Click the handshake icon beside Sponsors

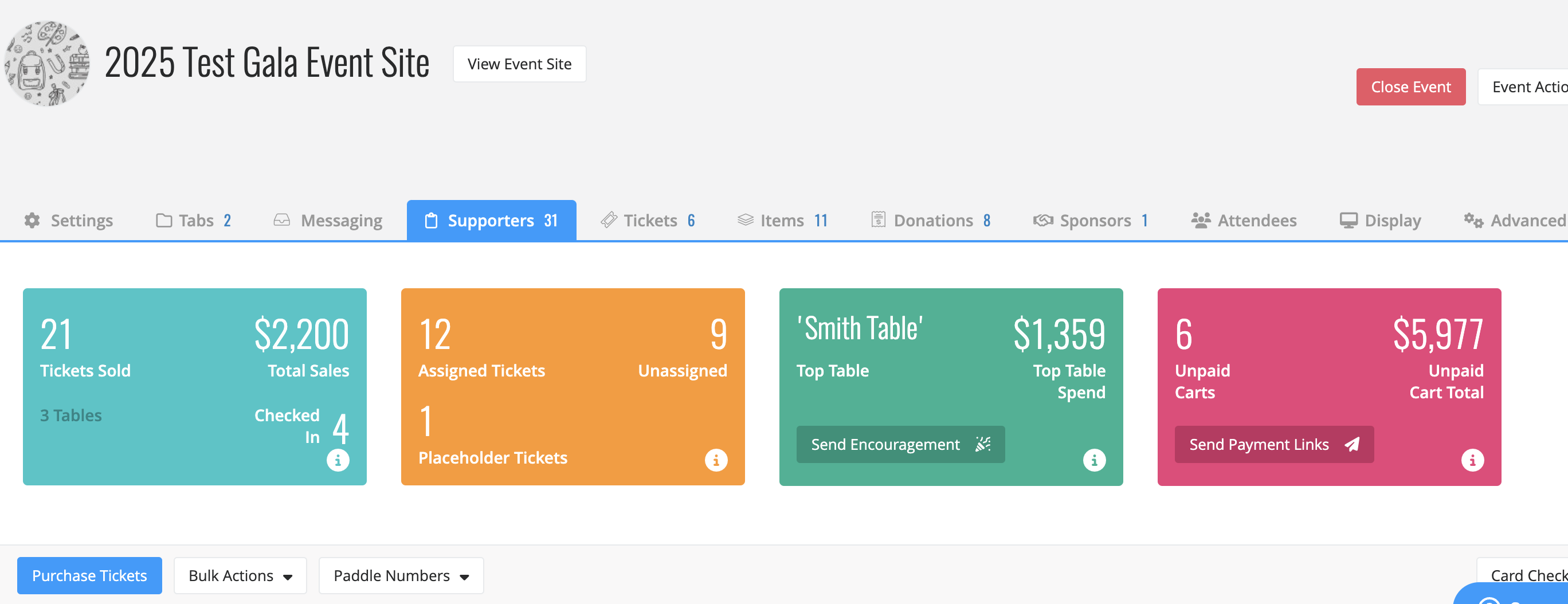1042,221
